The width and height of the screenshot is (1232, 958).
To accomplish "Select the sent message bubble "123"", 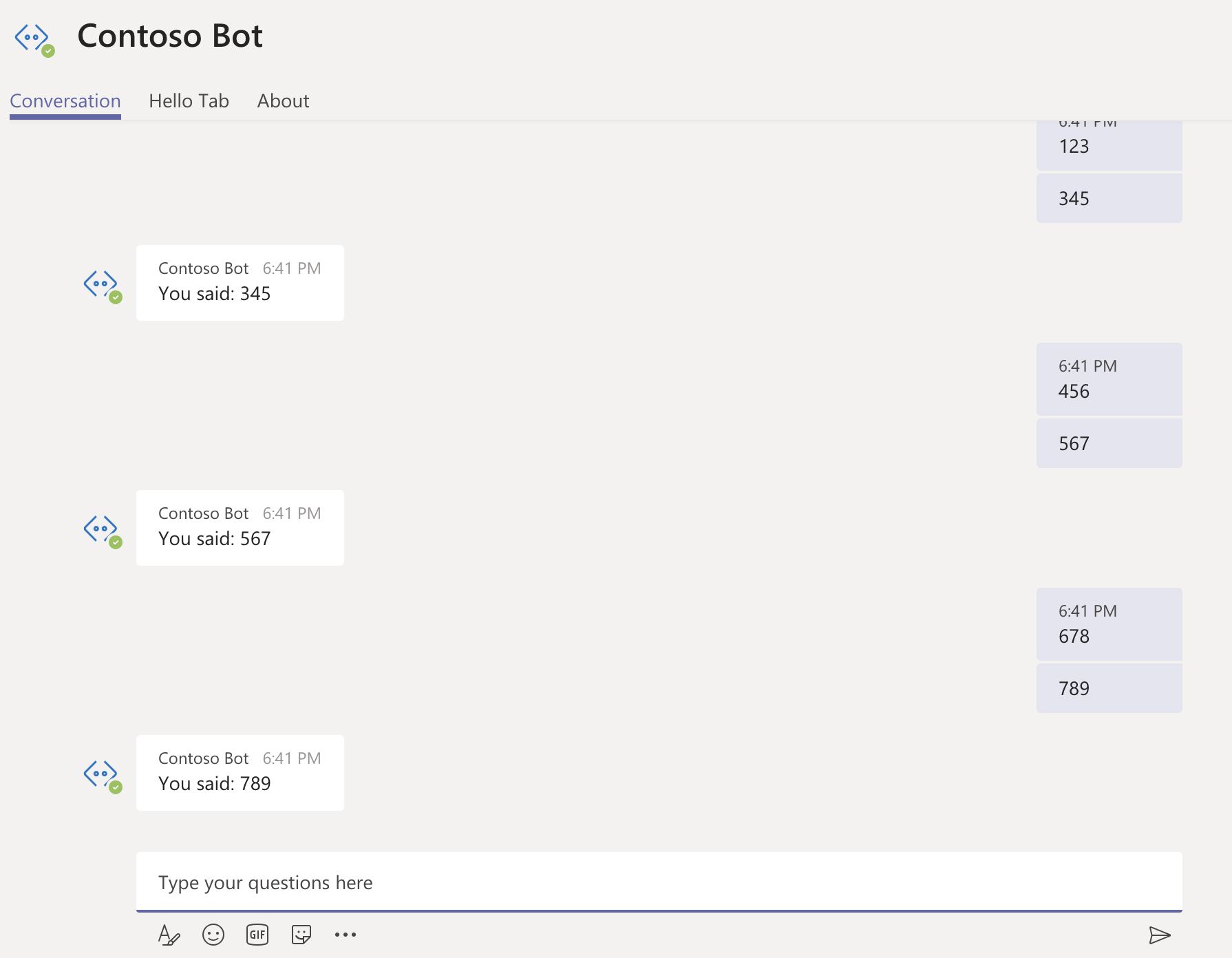I will tap(1109, 146).
